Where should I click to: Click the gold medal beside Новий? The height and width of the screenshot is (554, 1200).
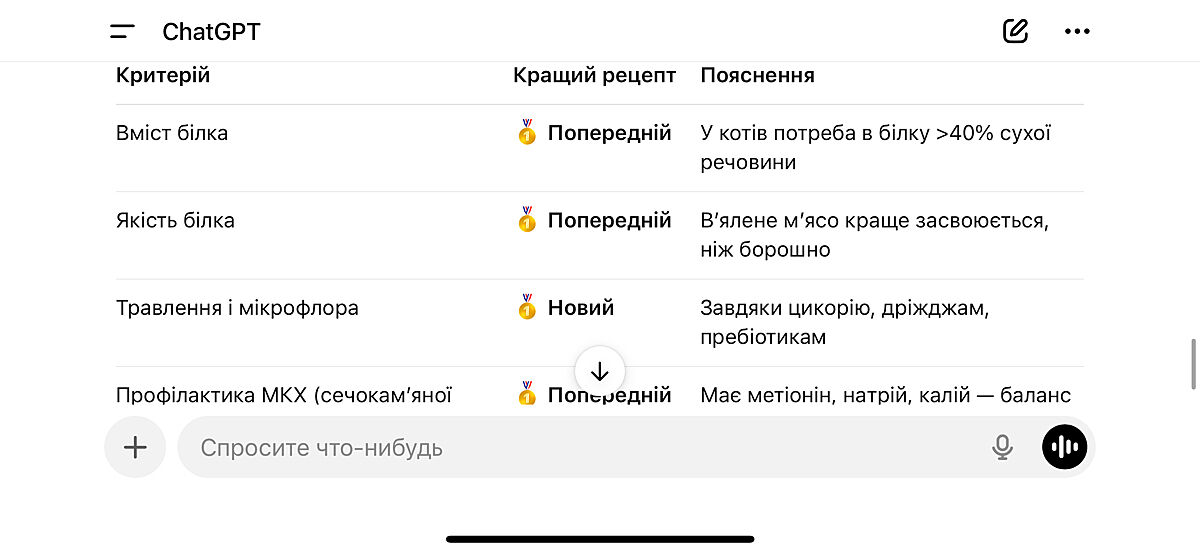[x=527, y=308]
